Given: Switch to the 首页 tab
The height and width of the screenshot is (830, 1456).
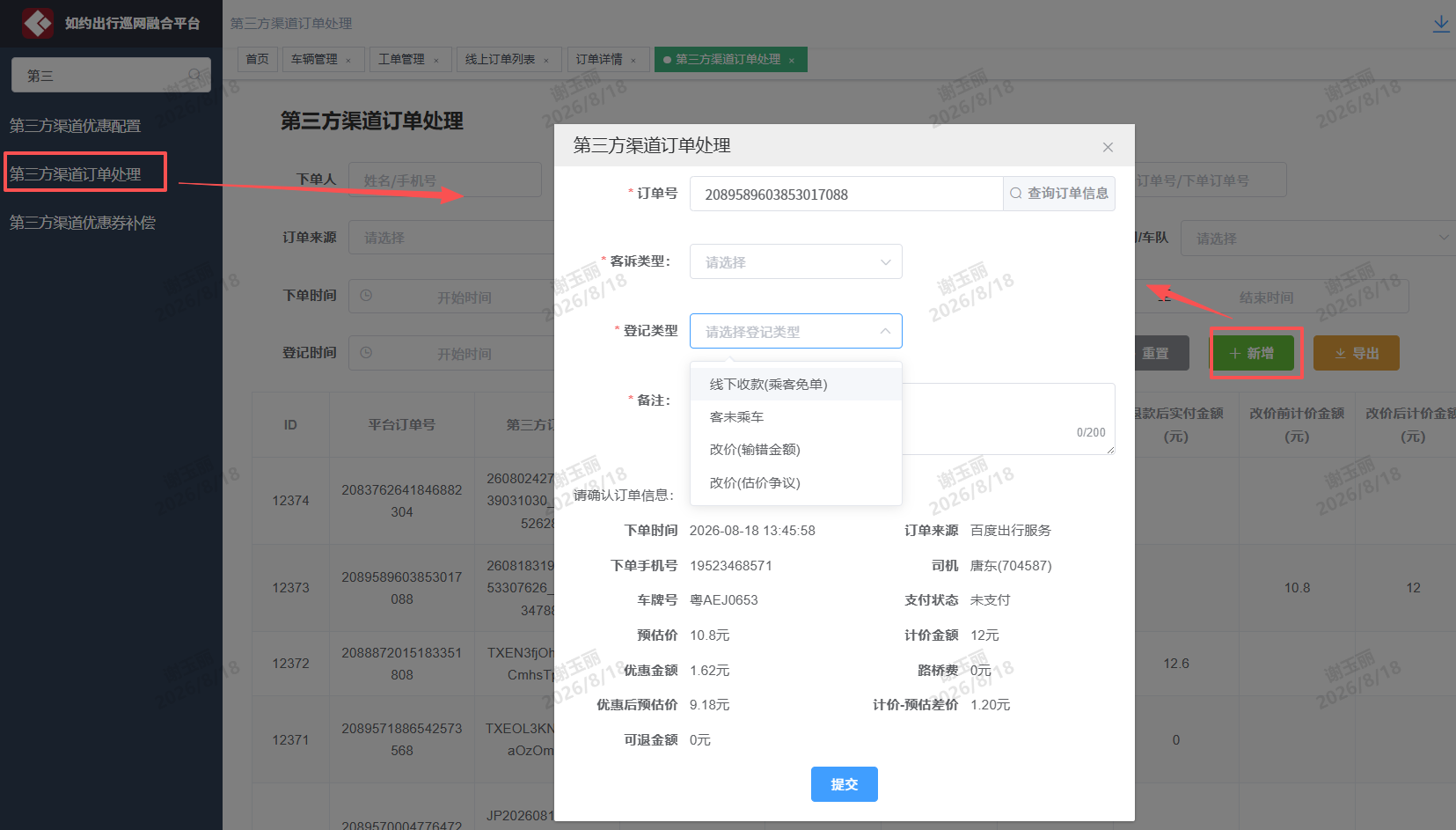Looking at the screenshot, I should point(258,59).
